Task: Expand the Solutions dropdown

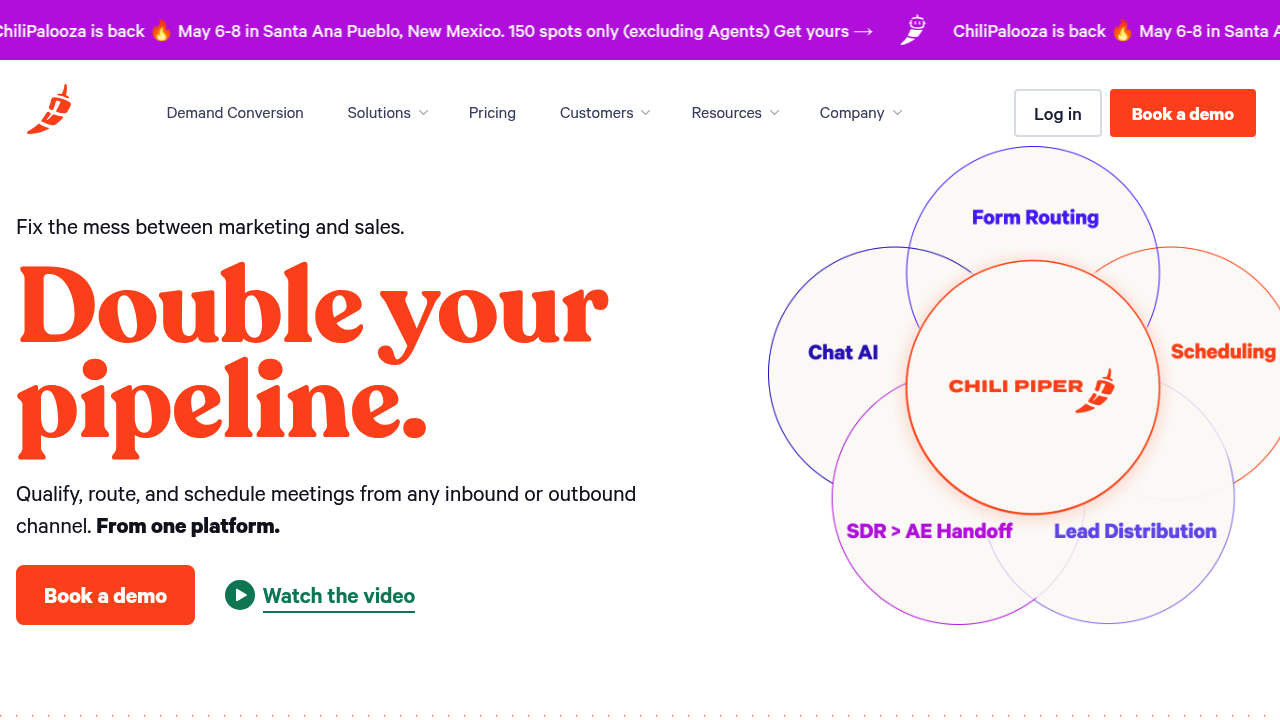Action: point(387,113)
